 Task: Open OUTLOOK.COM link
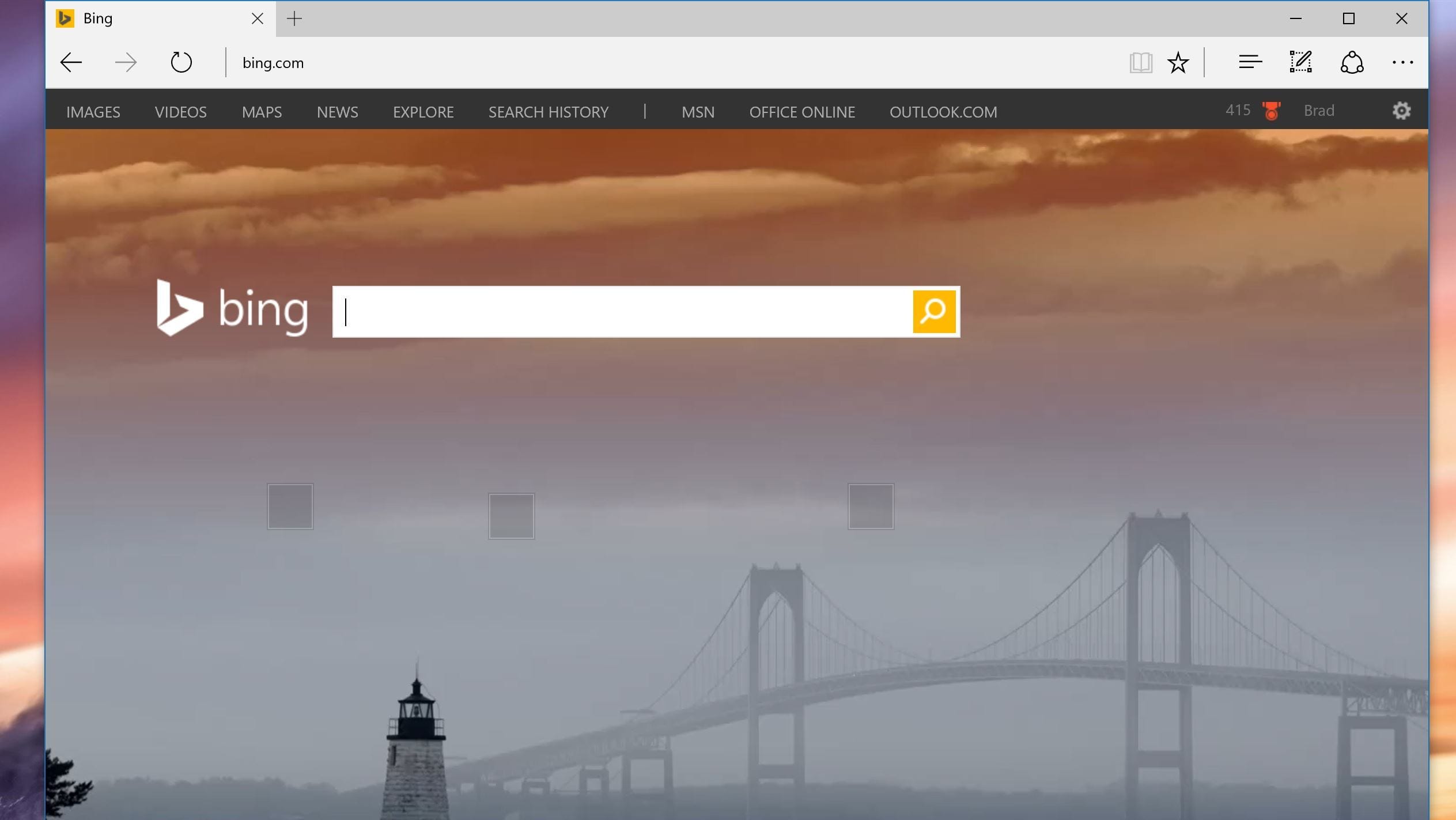[943, 112]
